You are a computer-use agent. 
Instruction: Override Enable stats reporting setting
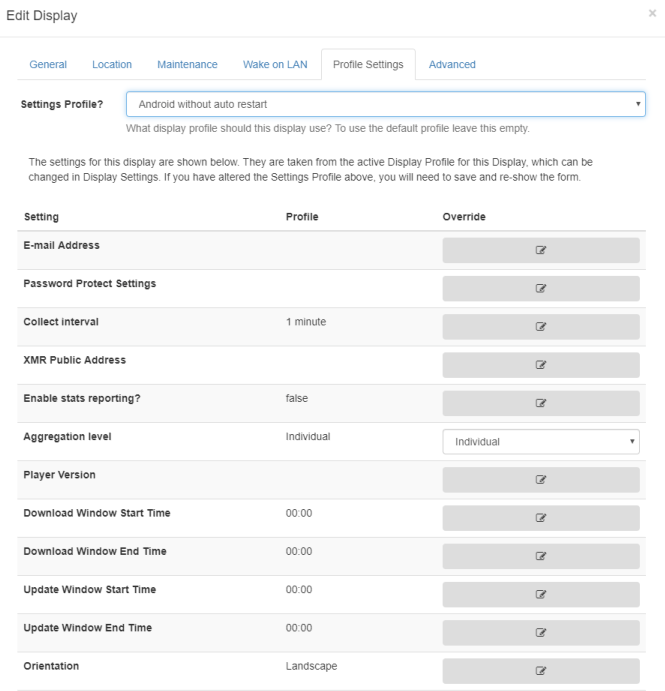tap(541, 403)
